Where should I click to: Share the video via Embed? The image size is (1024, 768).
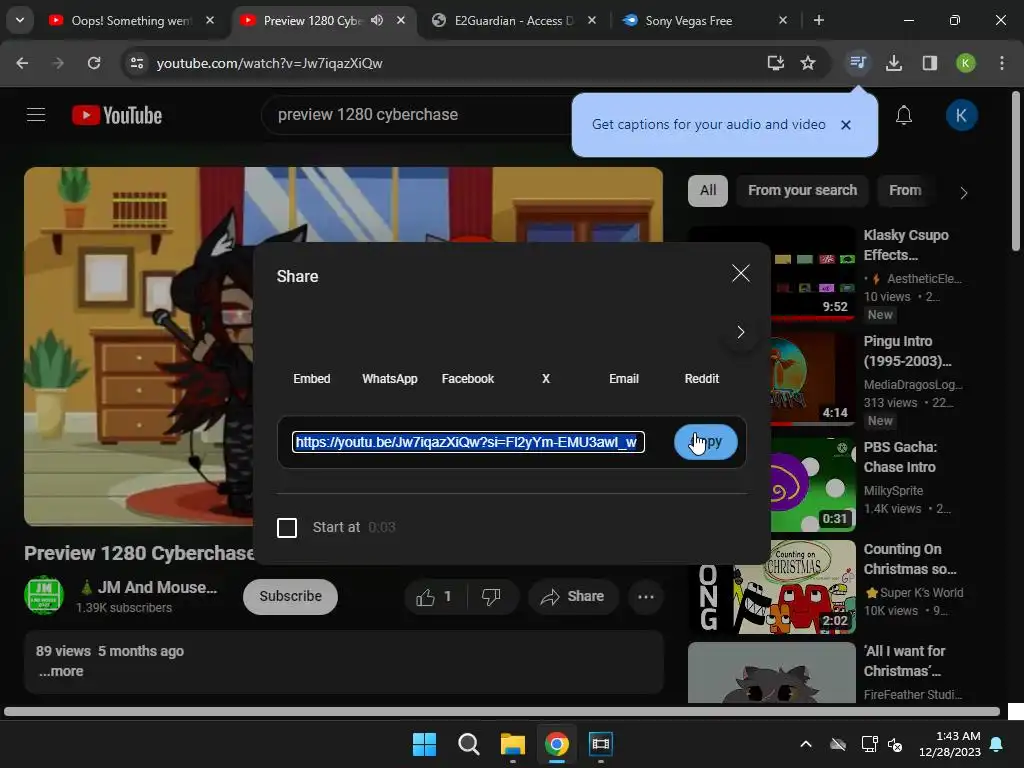tap(312, 379)
